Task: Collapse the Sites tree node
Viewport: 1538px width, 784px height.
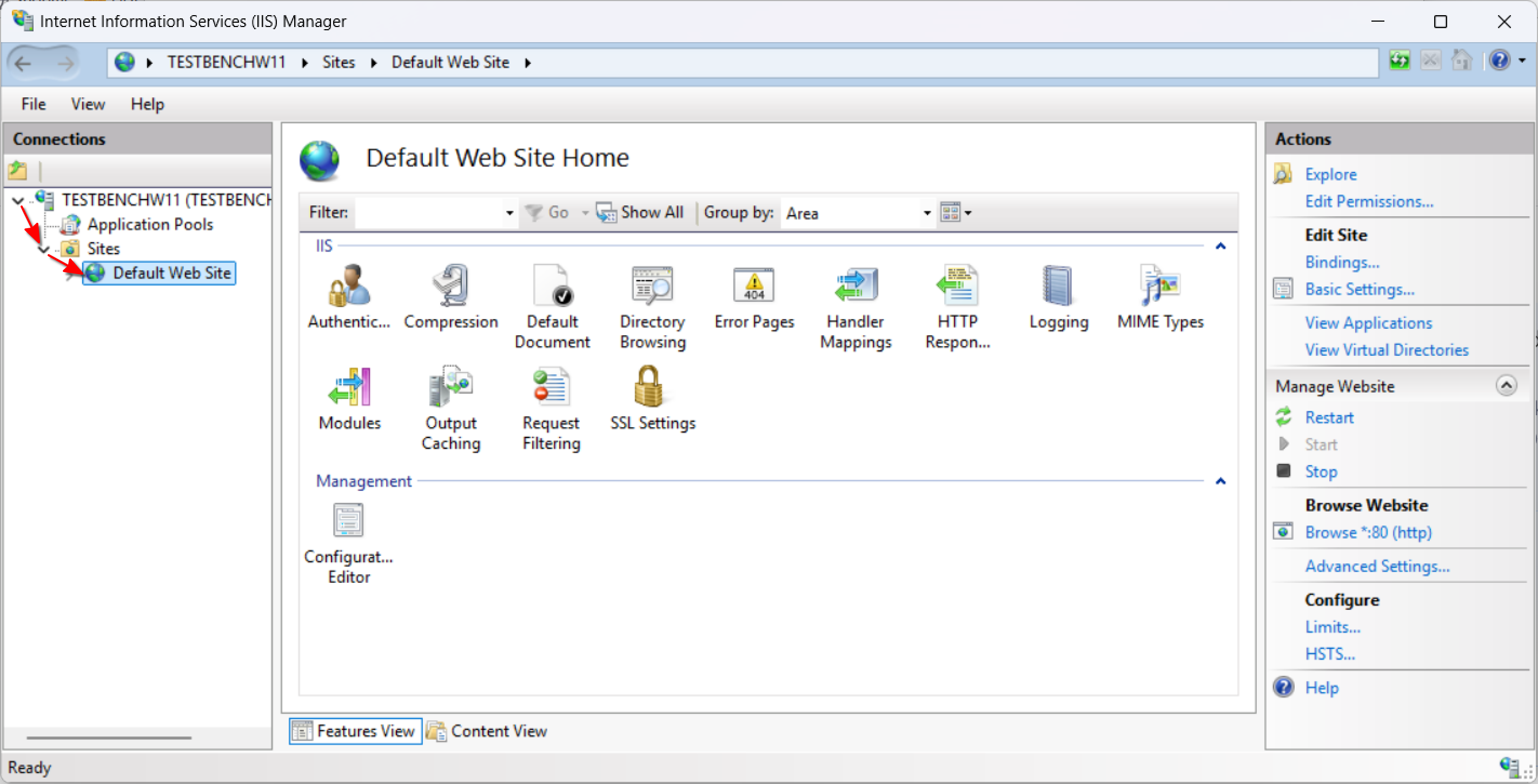Action: tap(43, 248)
